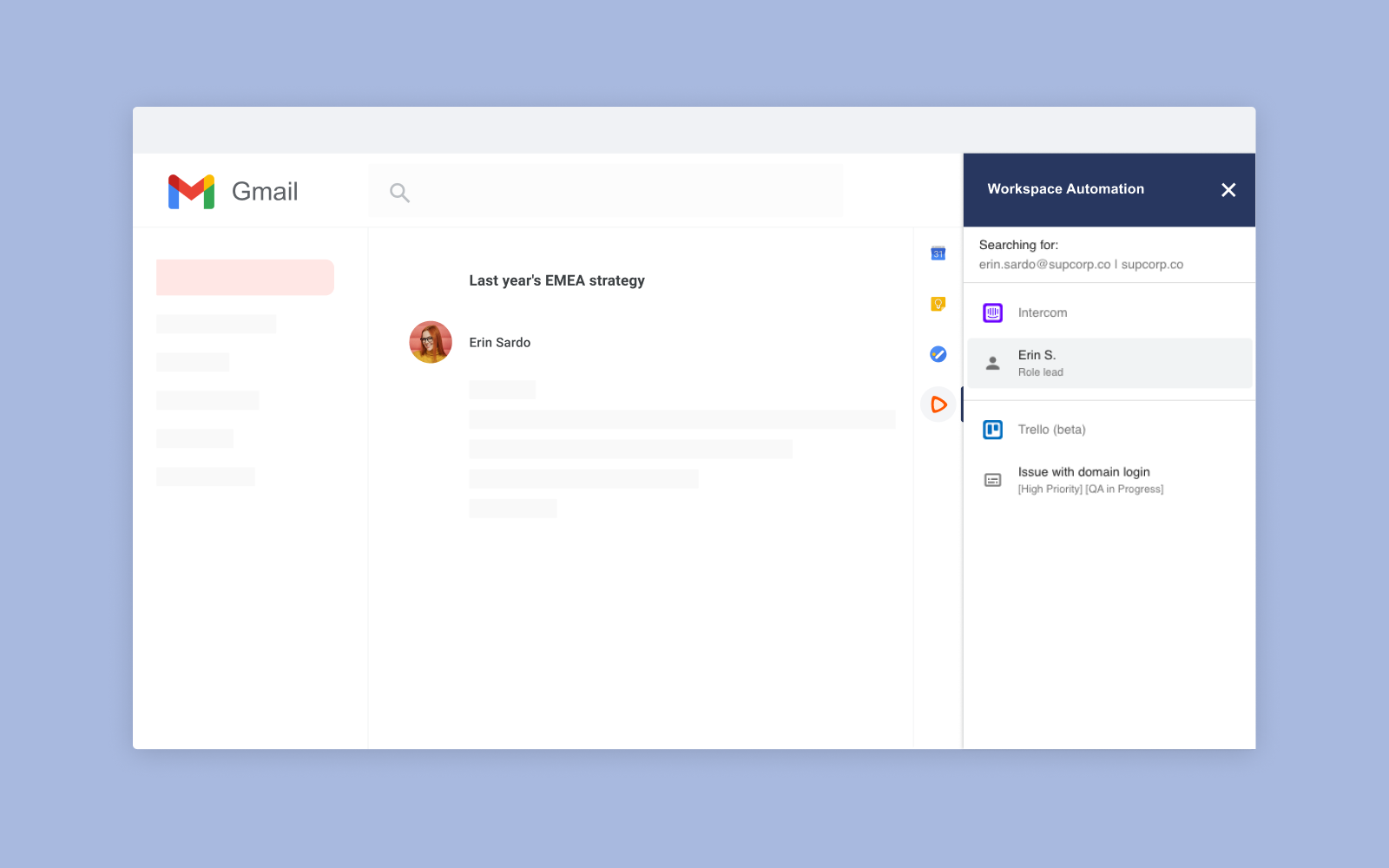Click the Gmail logo icon
The image size is (1389, 868).
coord(191,192)
